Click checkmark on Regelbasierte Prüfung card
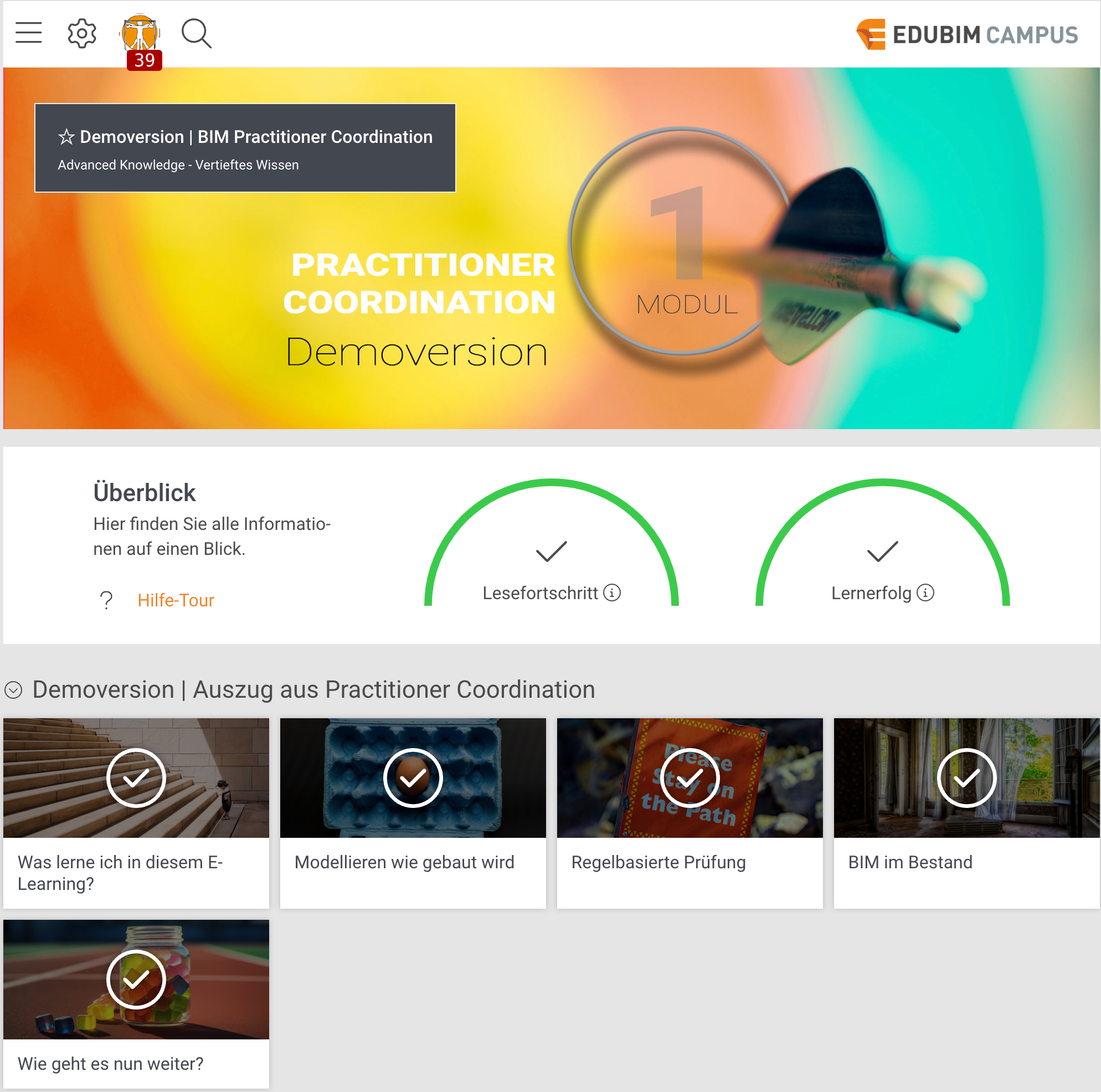The image size is (1101, 1092). (x=690, y=778)
